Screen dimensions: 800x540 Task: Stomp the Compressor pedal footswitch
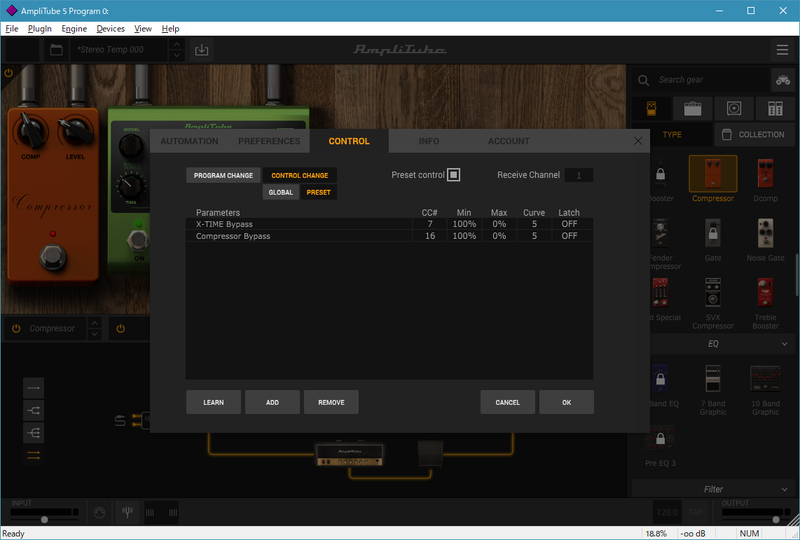pyautogui.click(x=53, y=257)
